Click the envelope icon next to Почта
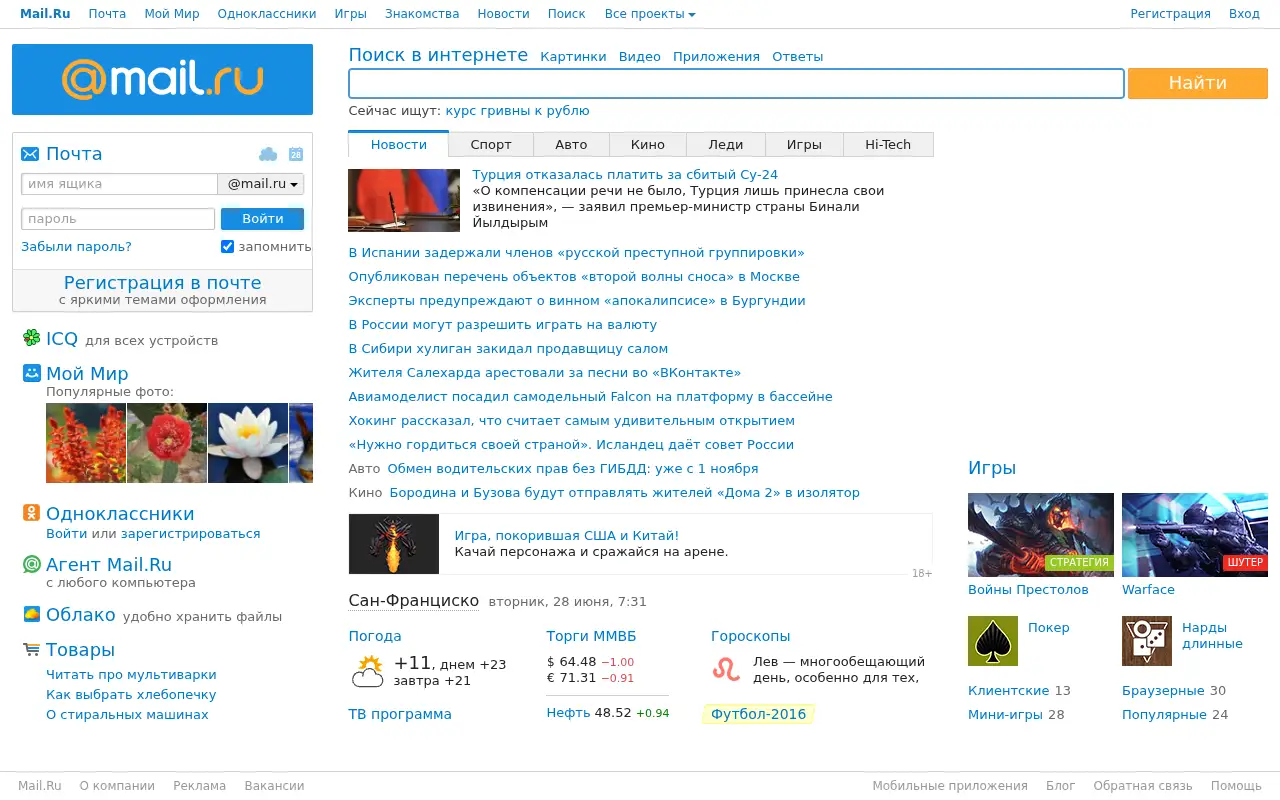Image resolution: width=1280 pixels, height=800 pixels. (x=30, y=154)
